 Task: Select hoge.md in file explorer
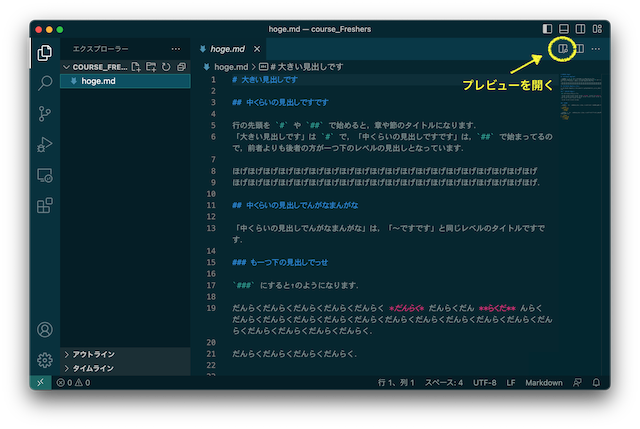[125, 81]
